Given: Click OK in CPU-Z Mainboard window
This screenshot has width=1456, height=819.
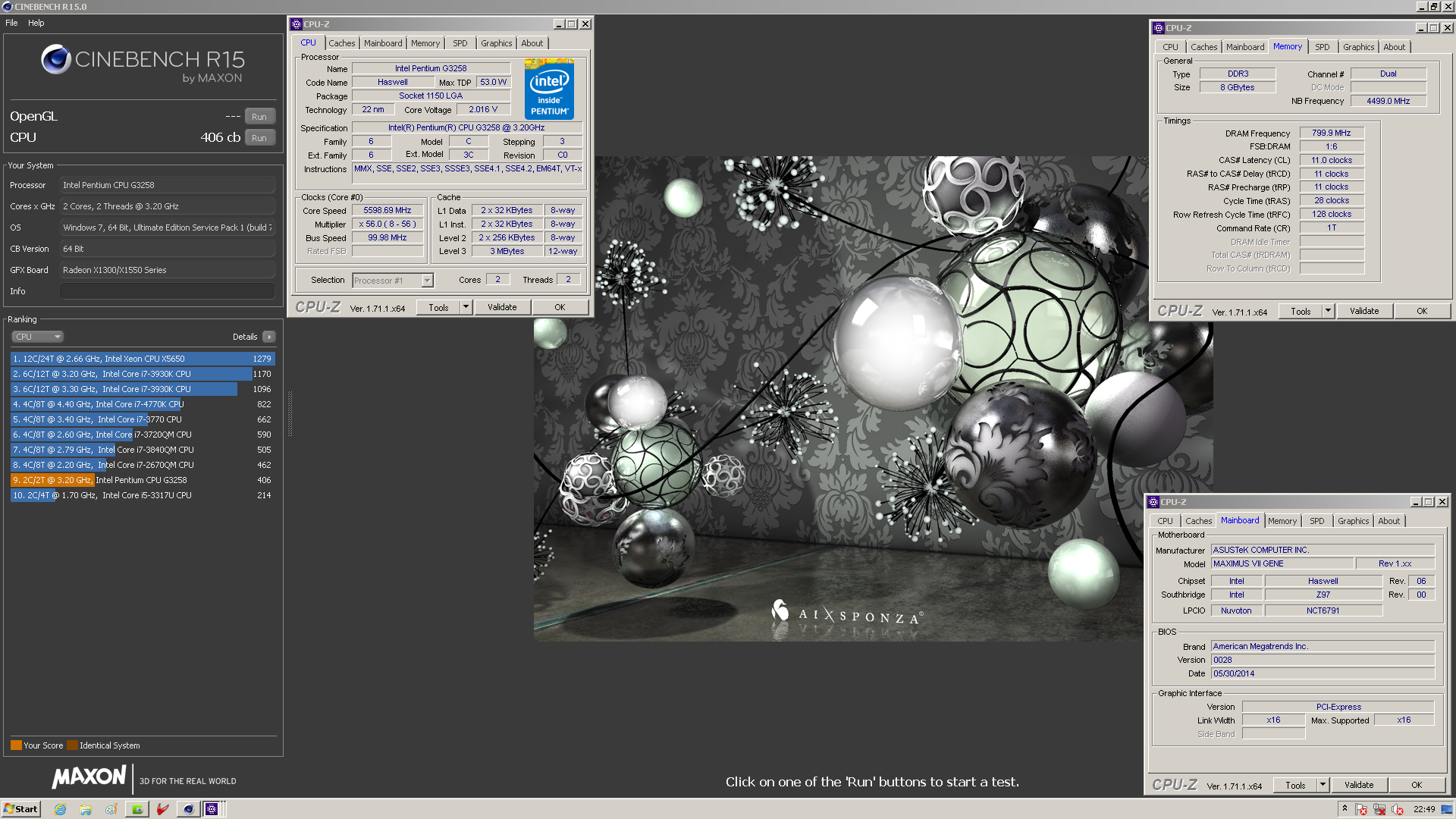Looking at the screenshot, I should point(1417,785).
